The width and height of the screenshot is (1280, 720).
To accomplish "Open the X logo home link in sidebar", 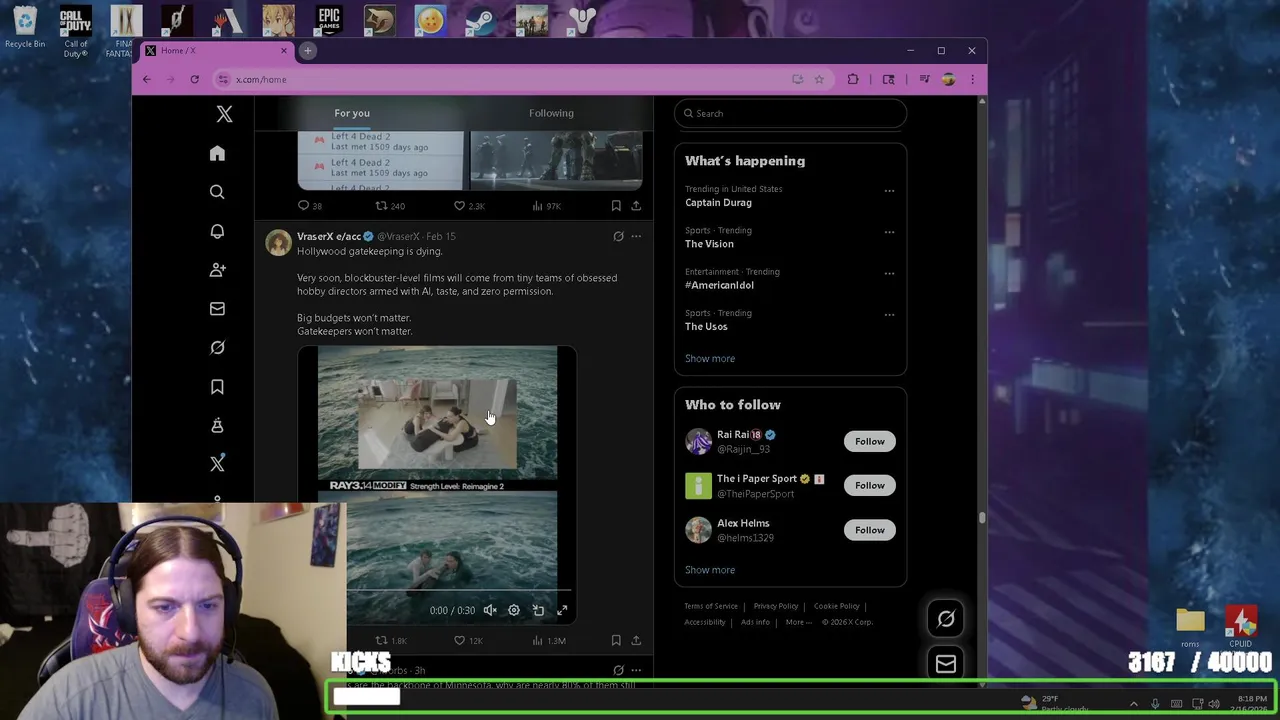I will coord(224,115).
